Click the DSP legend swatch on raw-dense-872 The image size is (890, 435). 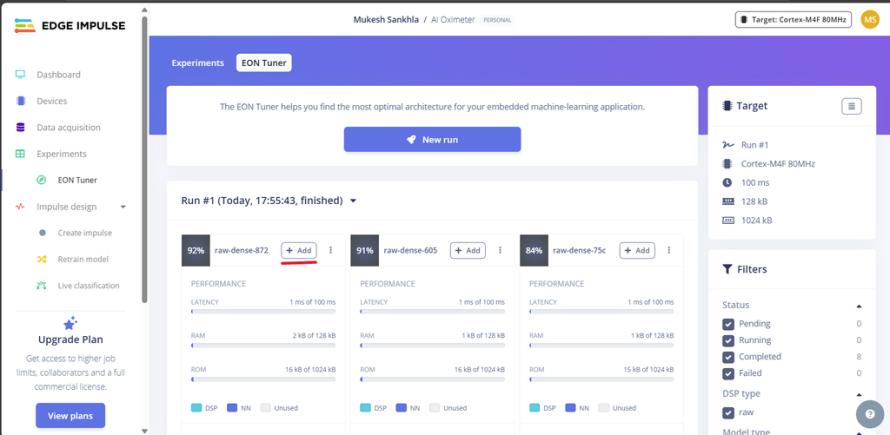click(196, 408)
